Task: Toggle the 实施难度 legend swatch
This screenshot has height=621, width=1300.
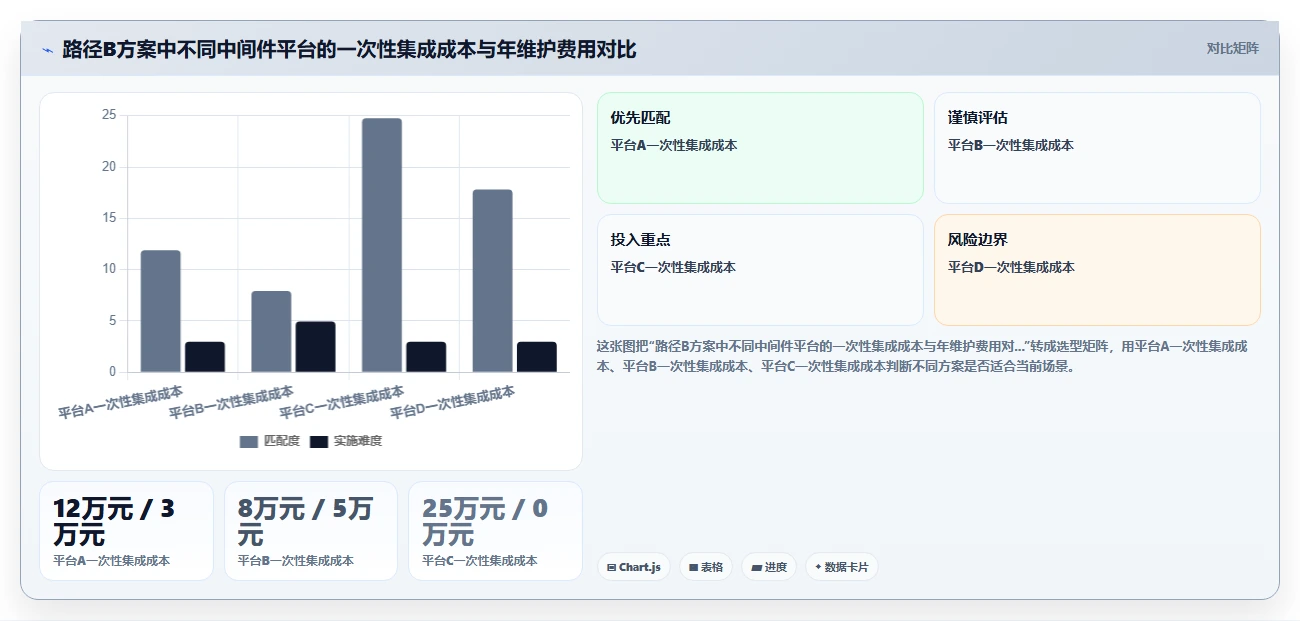Action: pos(319,441)
